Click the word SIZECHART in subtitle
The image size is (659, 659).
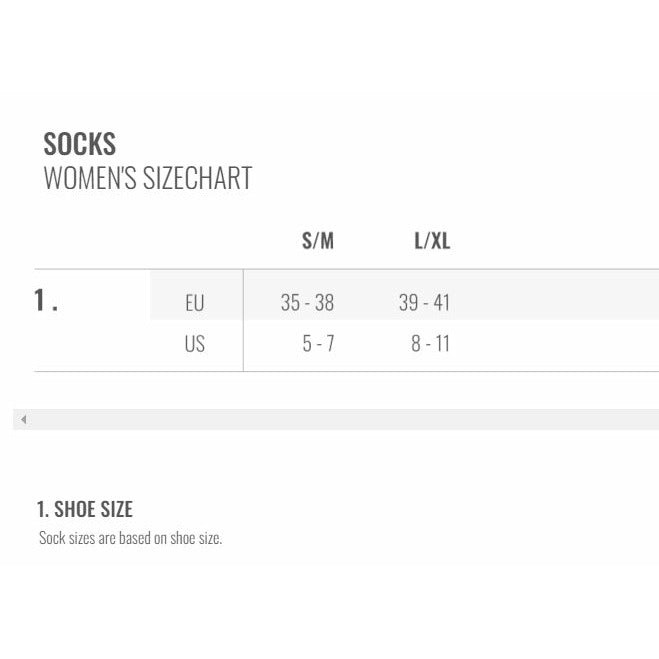coord(205,179)
